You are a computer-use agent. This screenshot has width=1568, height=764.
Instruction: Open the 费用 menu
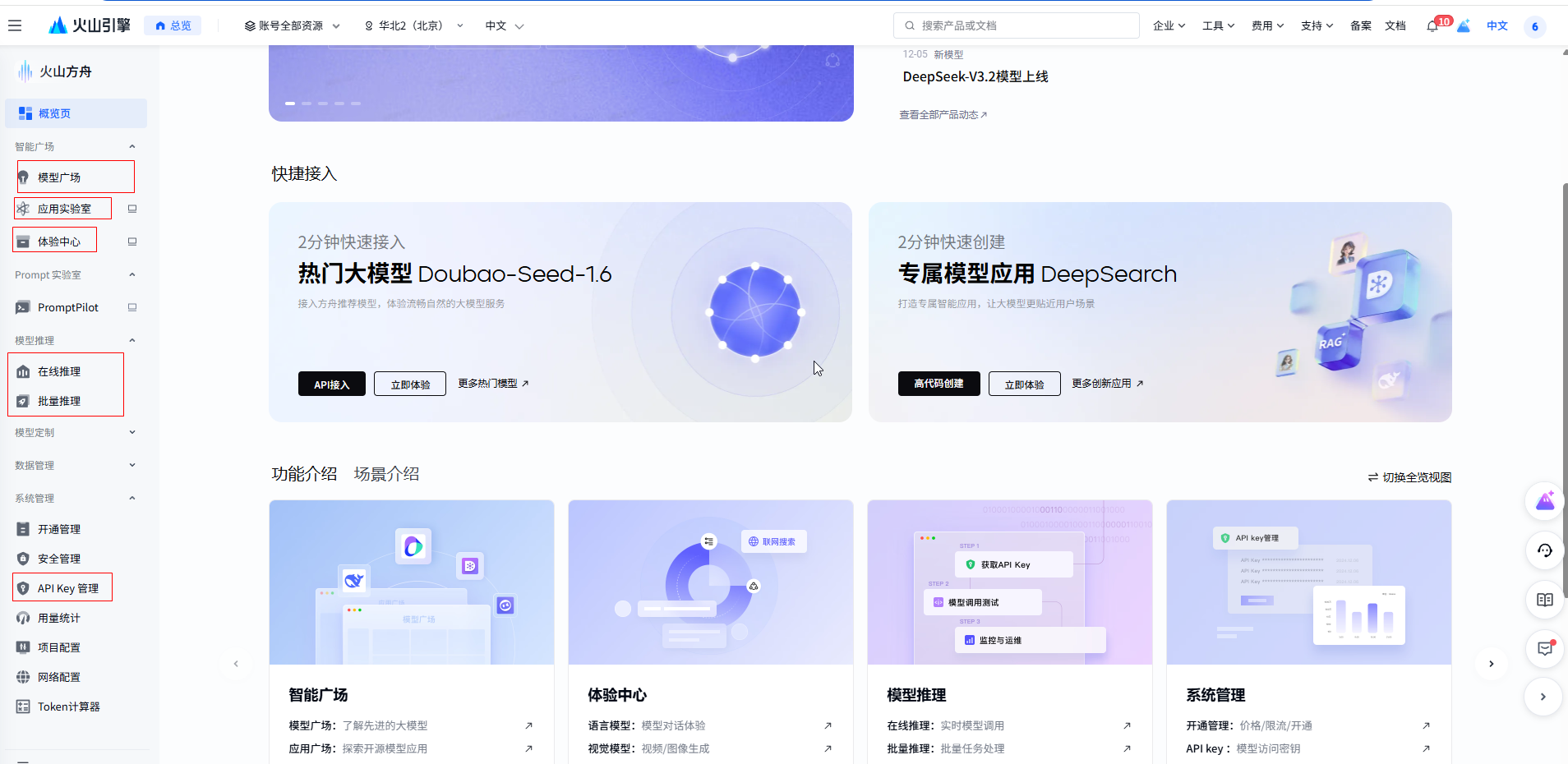point(1267,26)
